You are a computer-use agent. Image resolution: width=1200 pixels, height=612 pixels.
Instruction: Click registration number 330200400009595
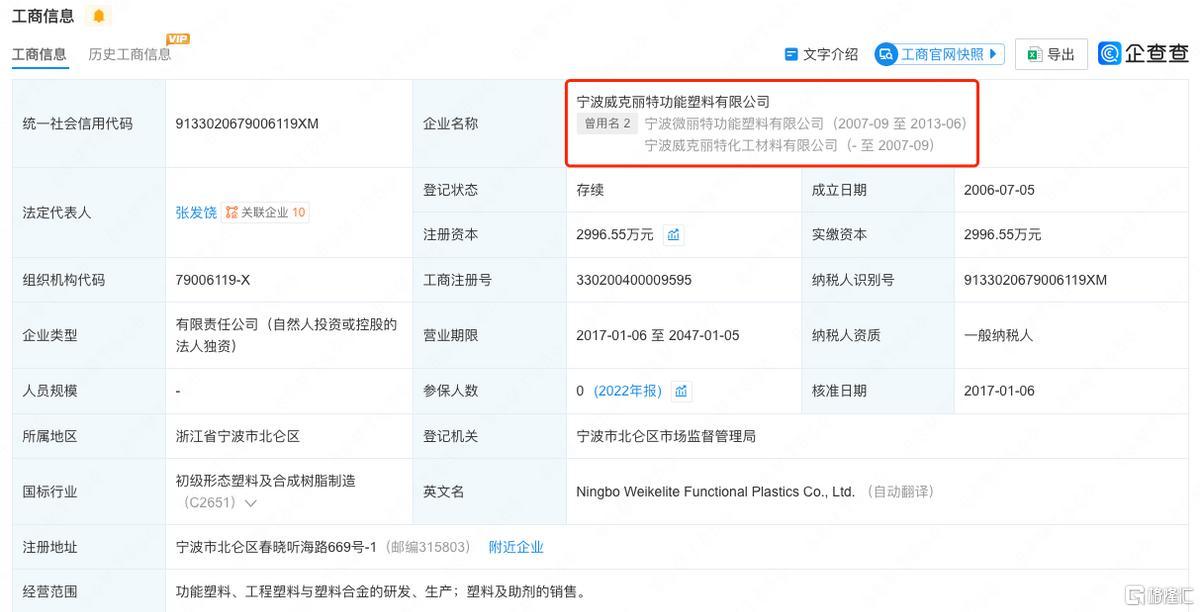(634, 280)
